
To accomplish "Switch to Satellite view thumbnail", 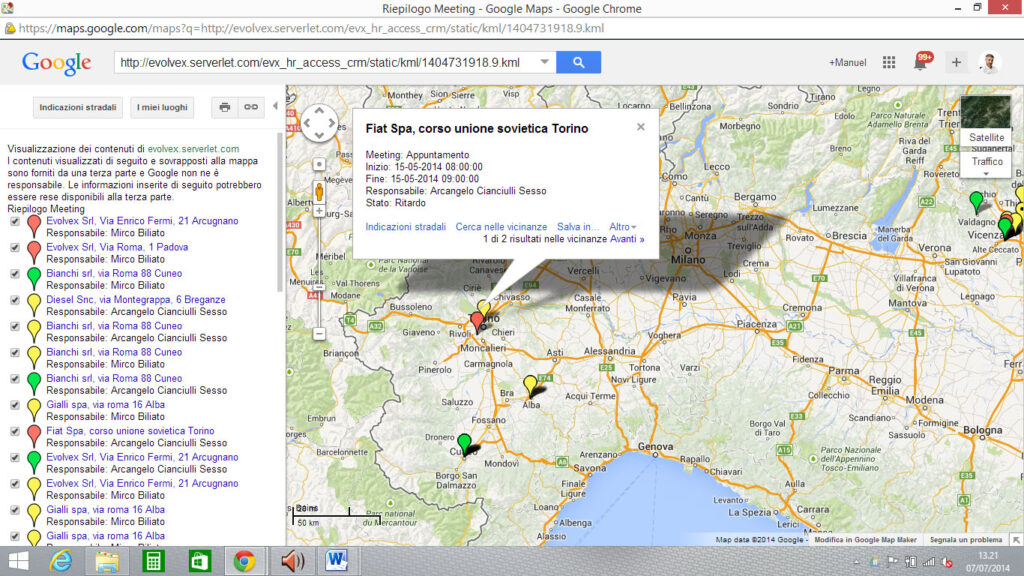I will pyautogui.click(x=986, y=121).
